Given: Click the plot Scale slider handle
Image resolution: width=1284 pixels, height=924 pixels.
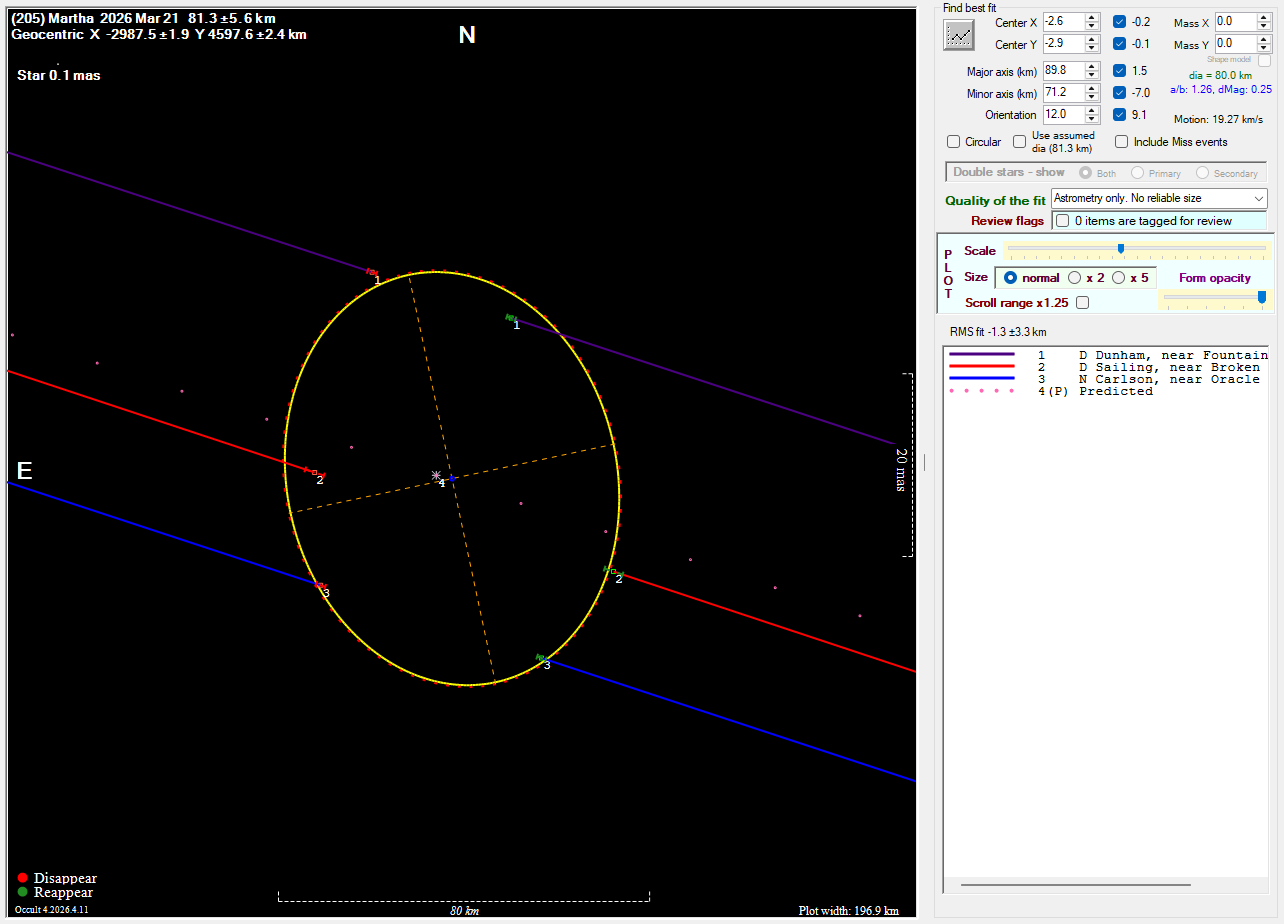Looking at the screenshot, I should (x=1120, y=249).
